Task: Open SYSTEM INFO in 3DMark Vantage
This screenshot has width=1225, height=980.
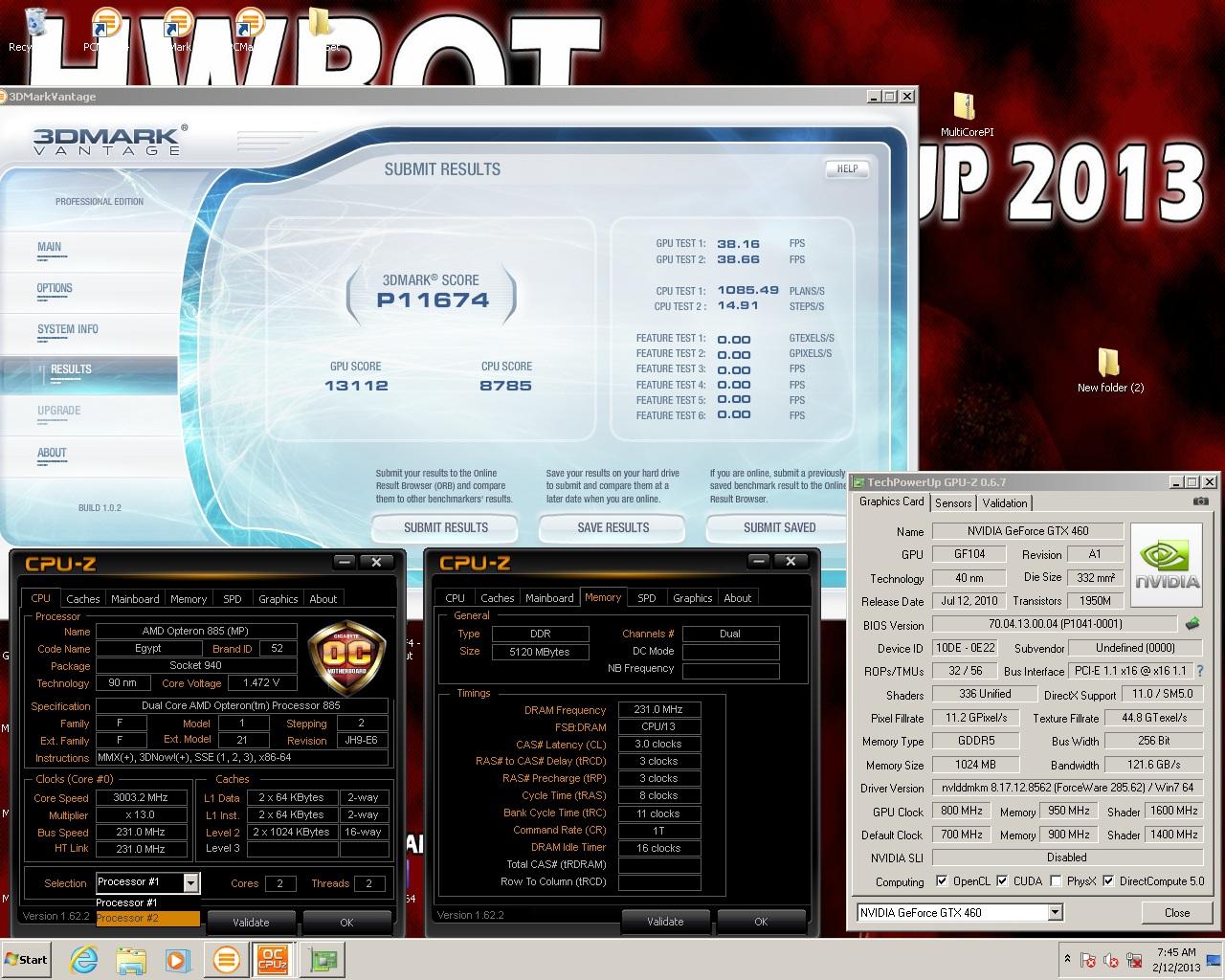Action: [x=68, y=329]
